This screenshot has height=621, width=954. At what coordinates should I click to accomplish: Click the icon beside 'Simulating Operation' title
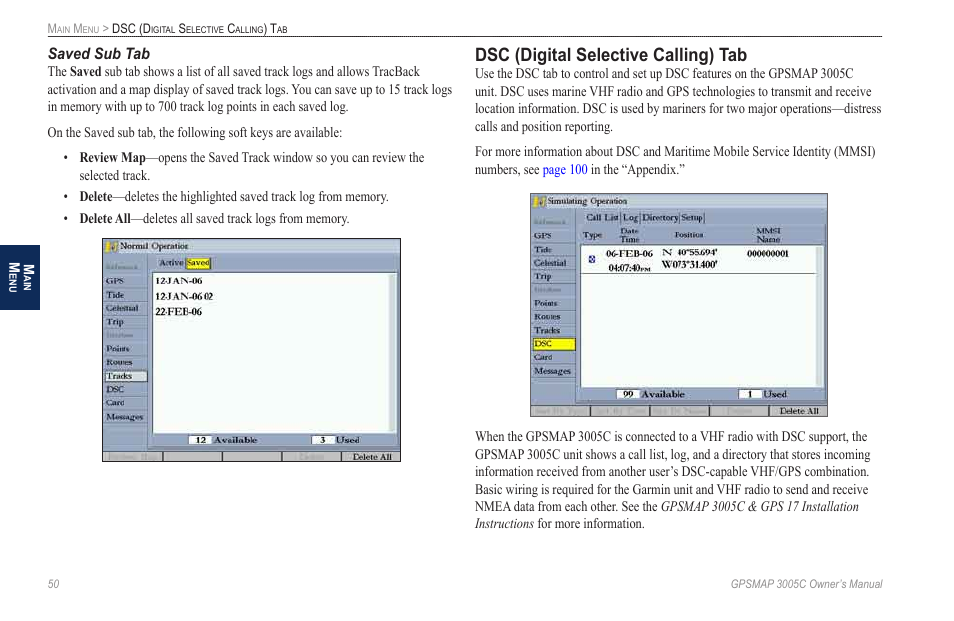pos(539,201)
